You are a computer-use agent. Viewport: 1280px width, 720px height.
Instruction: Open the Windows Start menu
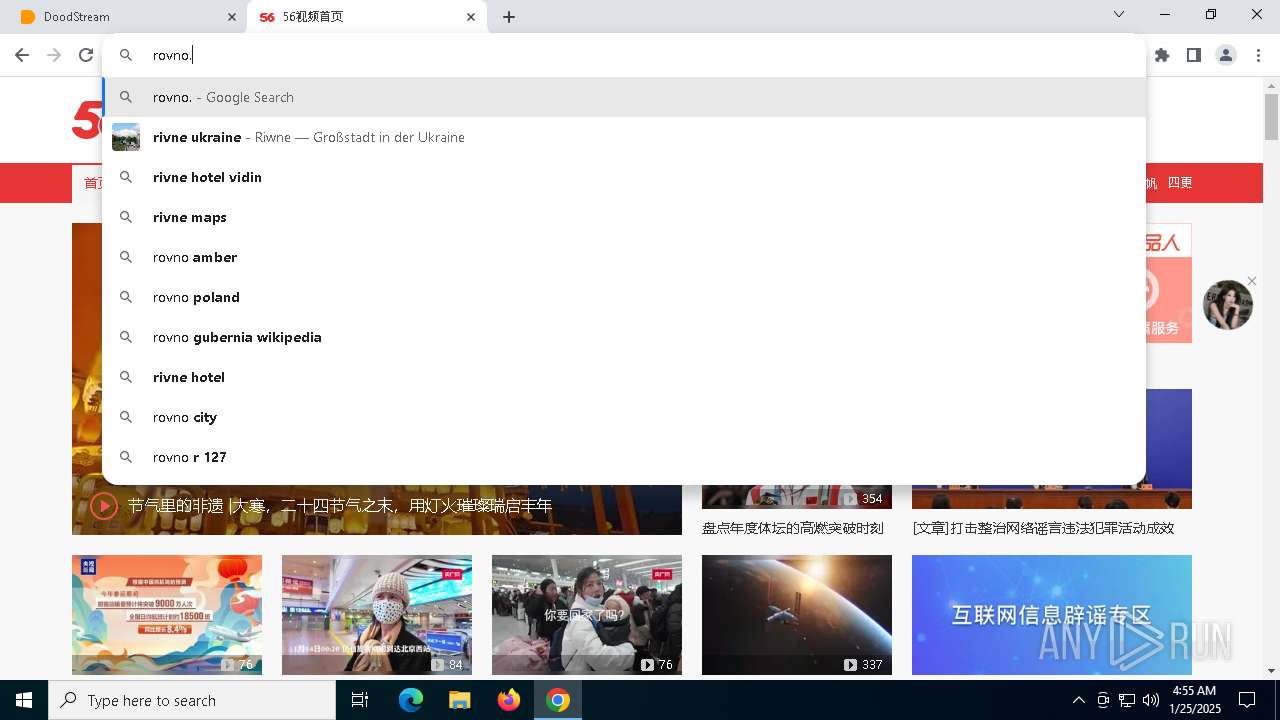(x=24, y=700)
